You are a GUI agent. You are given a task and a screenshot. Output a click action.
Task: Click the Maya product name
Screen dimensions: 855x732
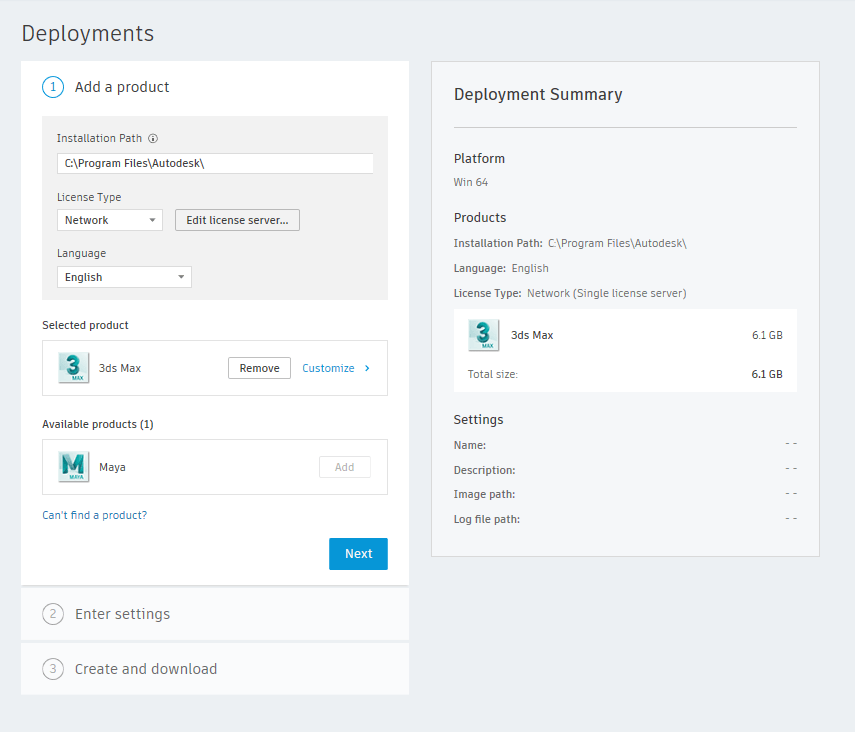coord(112,467)
